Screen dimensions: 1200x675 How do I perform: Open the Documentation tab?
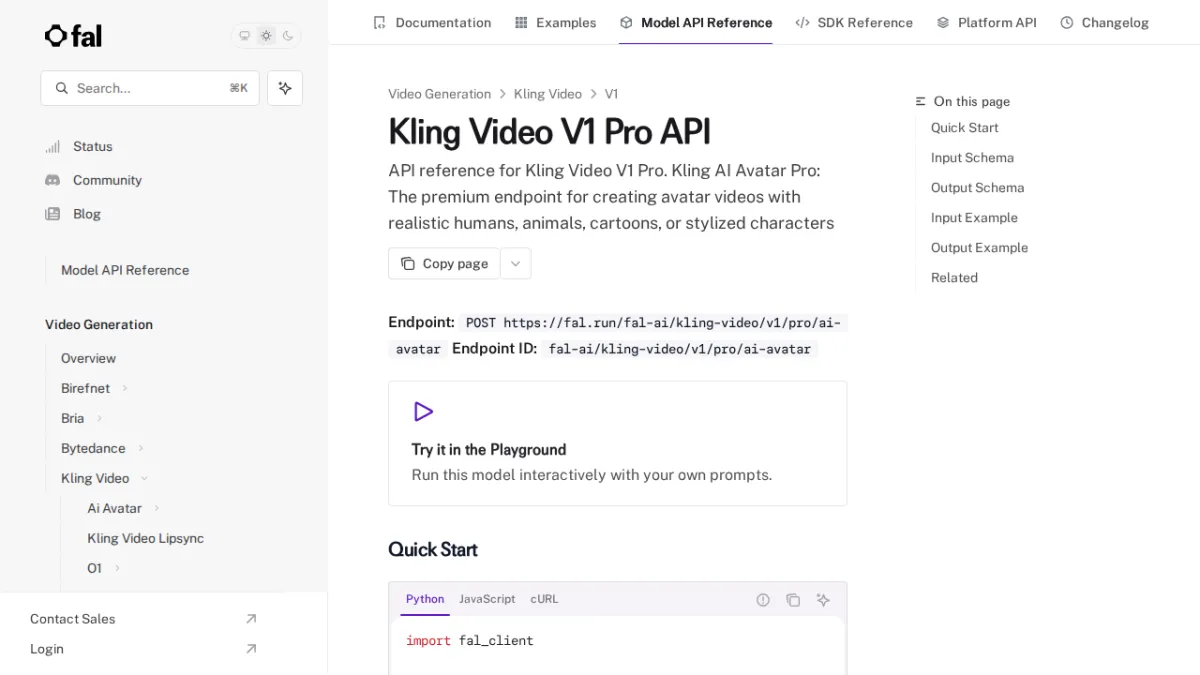432,22
